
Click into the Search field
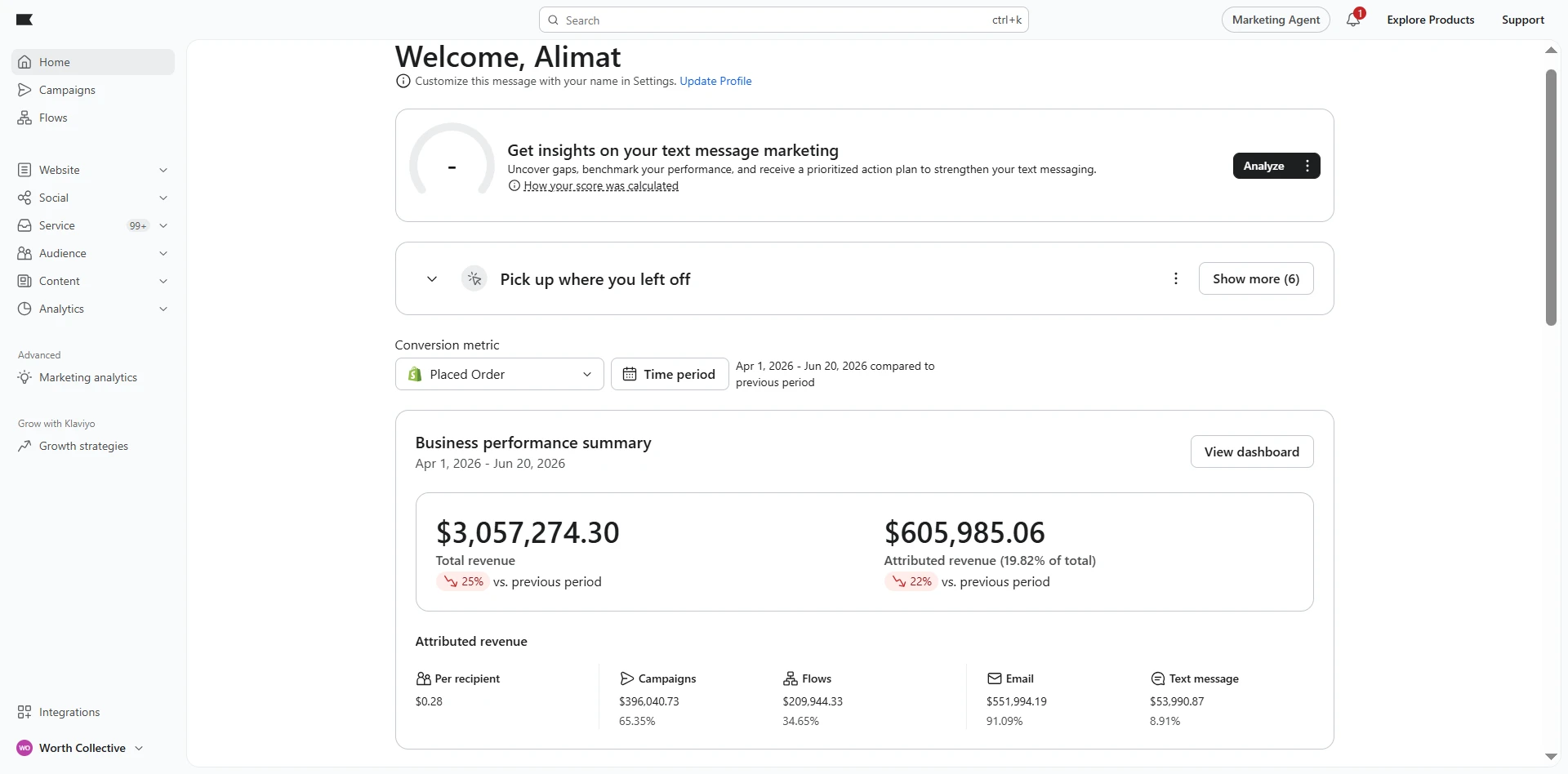[783, 20]
